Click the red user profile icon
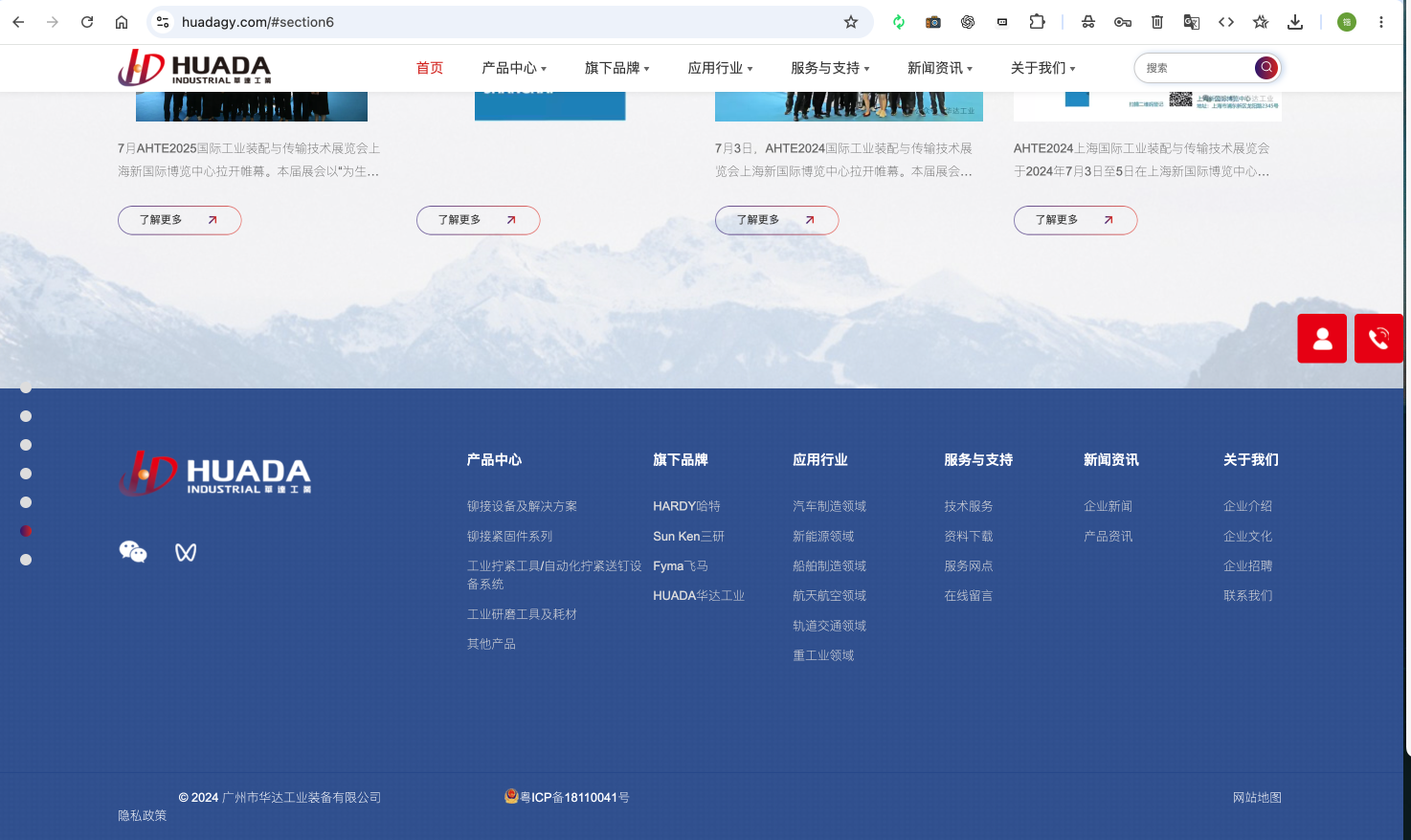1411x840 pixels. click(x=1322, y=339)
